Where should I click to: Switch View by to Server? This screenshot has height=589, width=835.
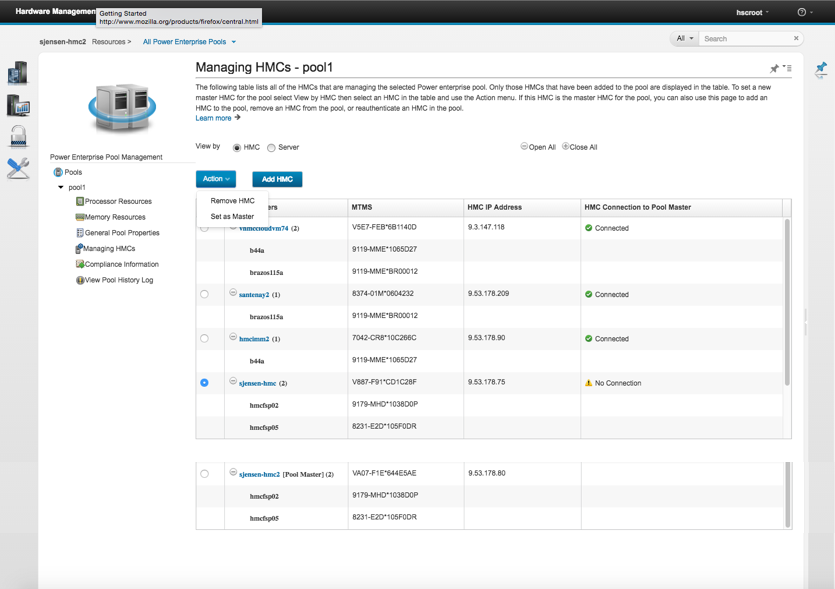pyautogui.click(x=272, y=146)
